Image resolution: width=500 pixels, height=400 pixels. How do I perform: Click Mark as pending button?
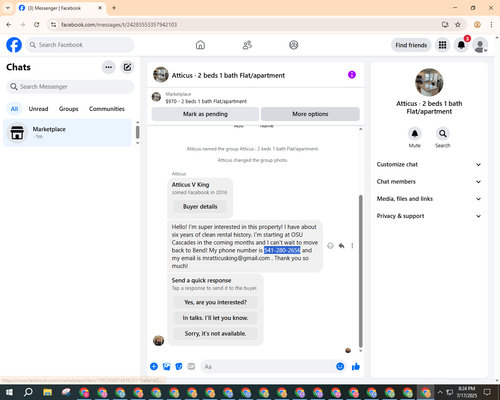click(x=205, y=114)
